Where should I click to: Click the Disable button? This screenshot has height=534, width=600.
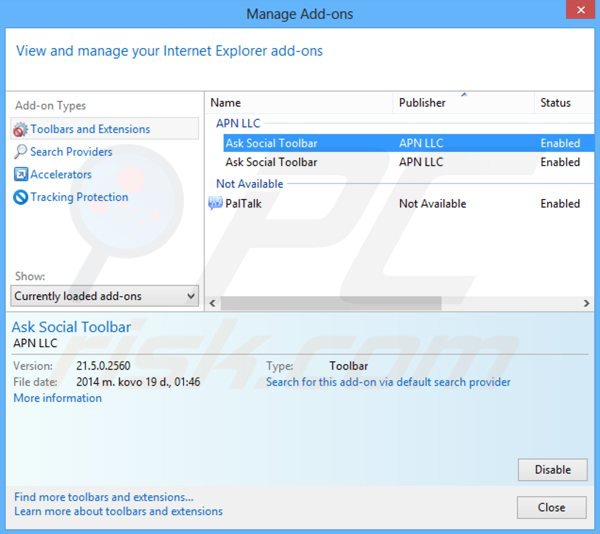[x=553, y=469]
